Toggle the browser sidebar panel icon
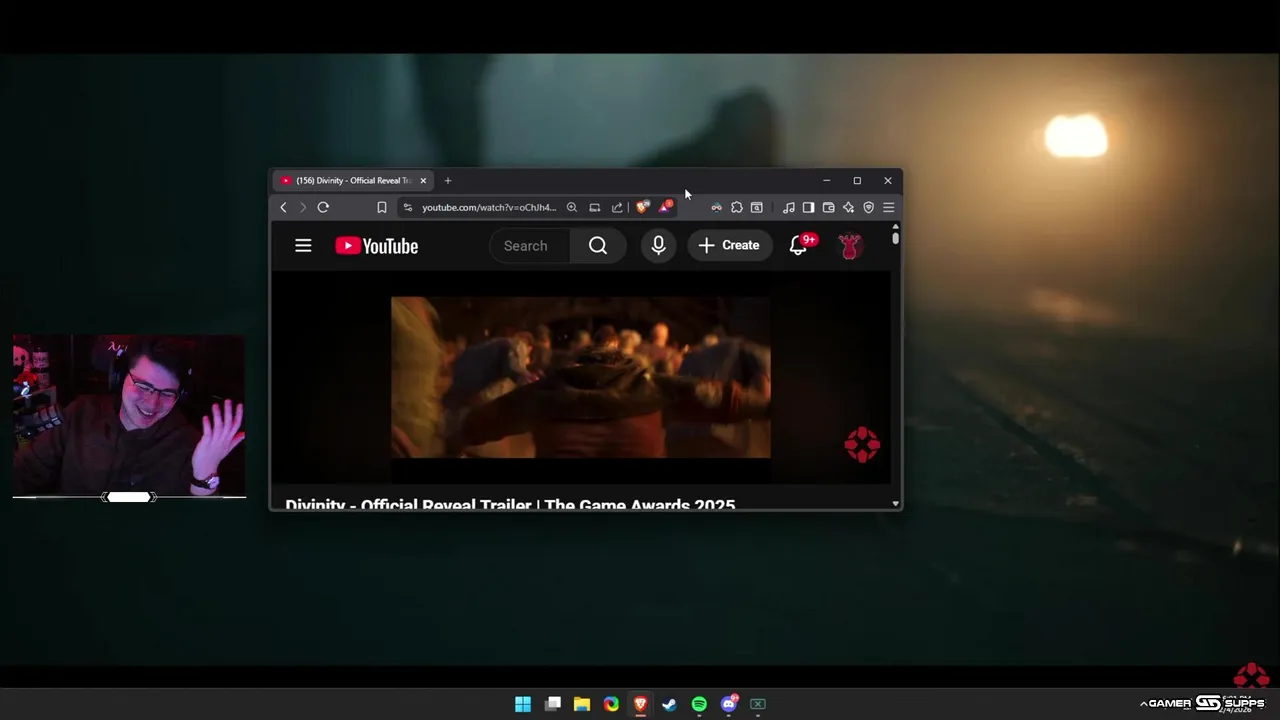Image resolution: width=1280 pixels, height=720 pixels. tap(808, 207)
